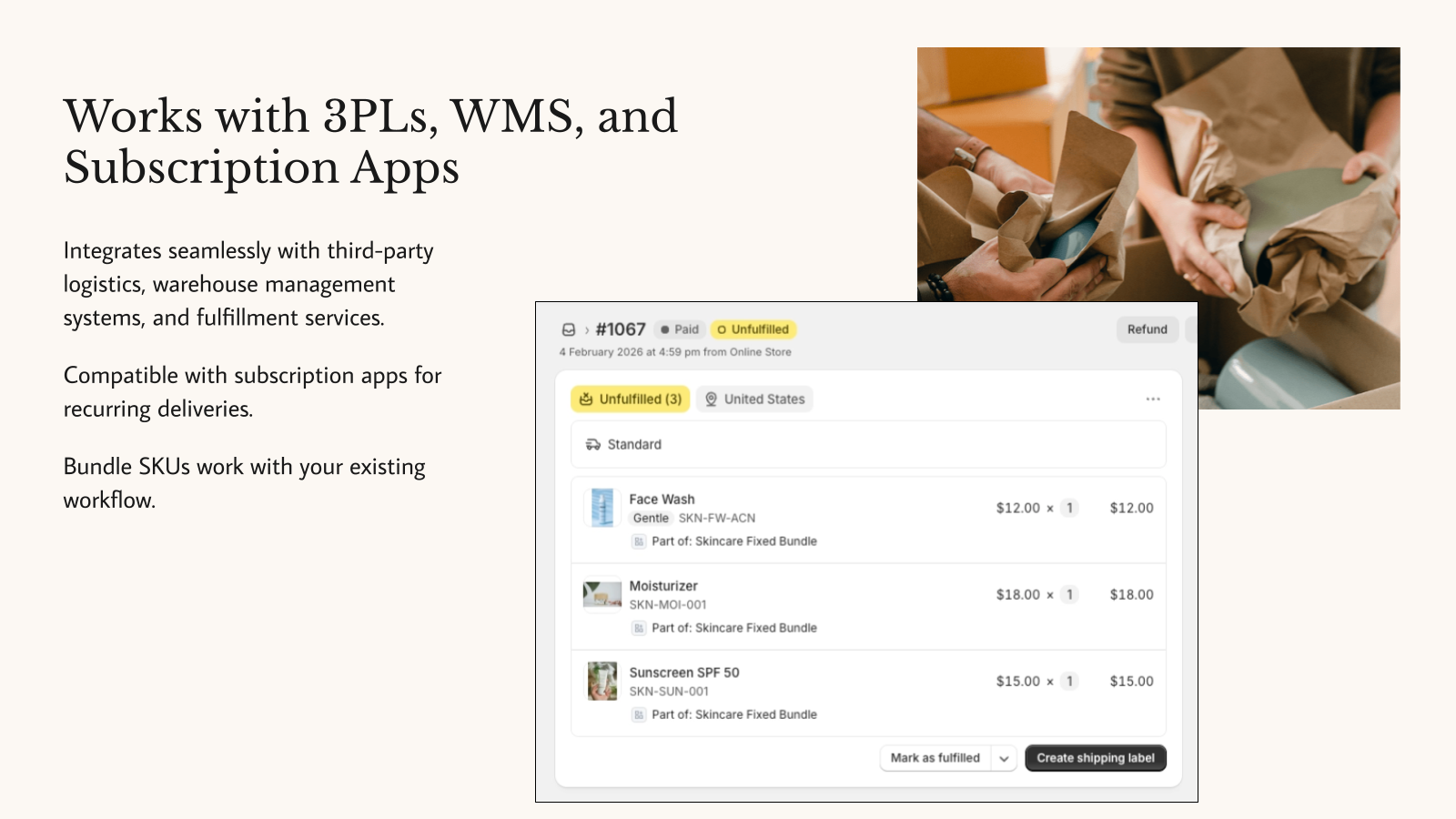Click the Mark as fulfilled button
The width and height of the screenshot is (1456, 819).
point(935,758)
